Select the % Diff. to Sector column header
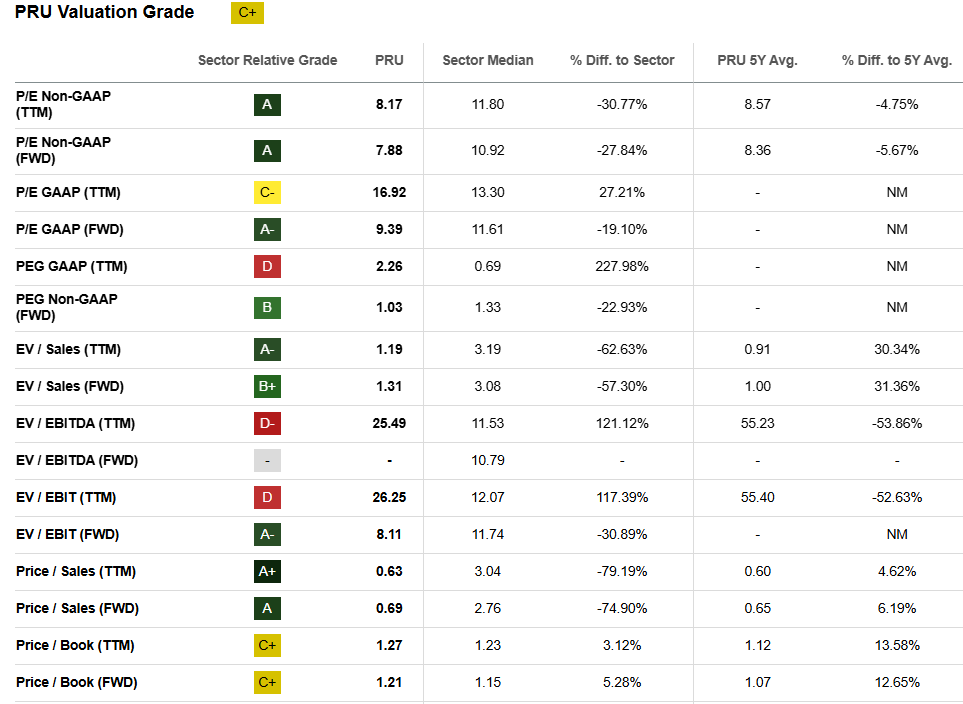Viewport: 963px width, 704px height. click(x=622, y=60)
